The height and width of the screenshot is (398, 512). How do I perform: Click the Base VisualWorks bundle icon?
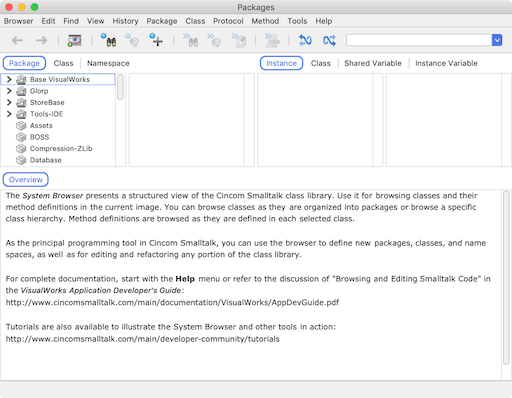coord(21,79)
